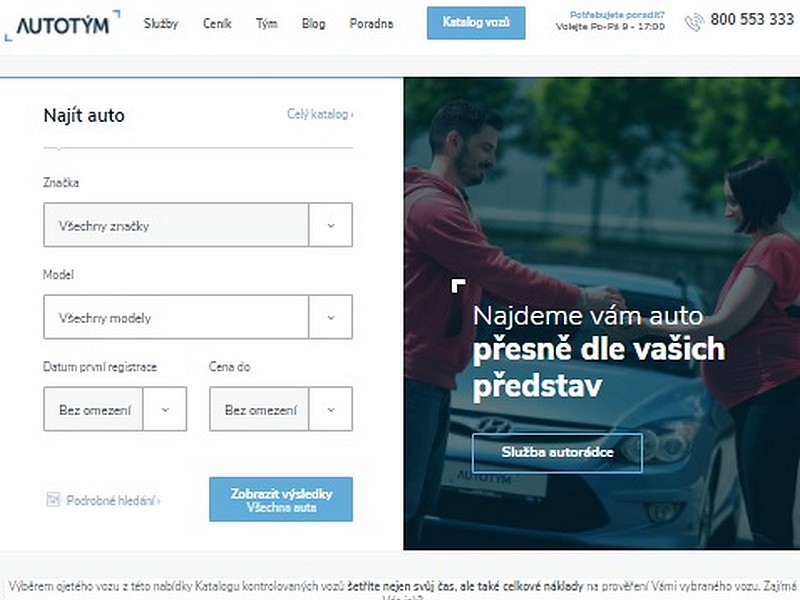This screenshot has width=800, height=600.
Task: Expand the Značka dropdown arrow
Action: [331, 225]
